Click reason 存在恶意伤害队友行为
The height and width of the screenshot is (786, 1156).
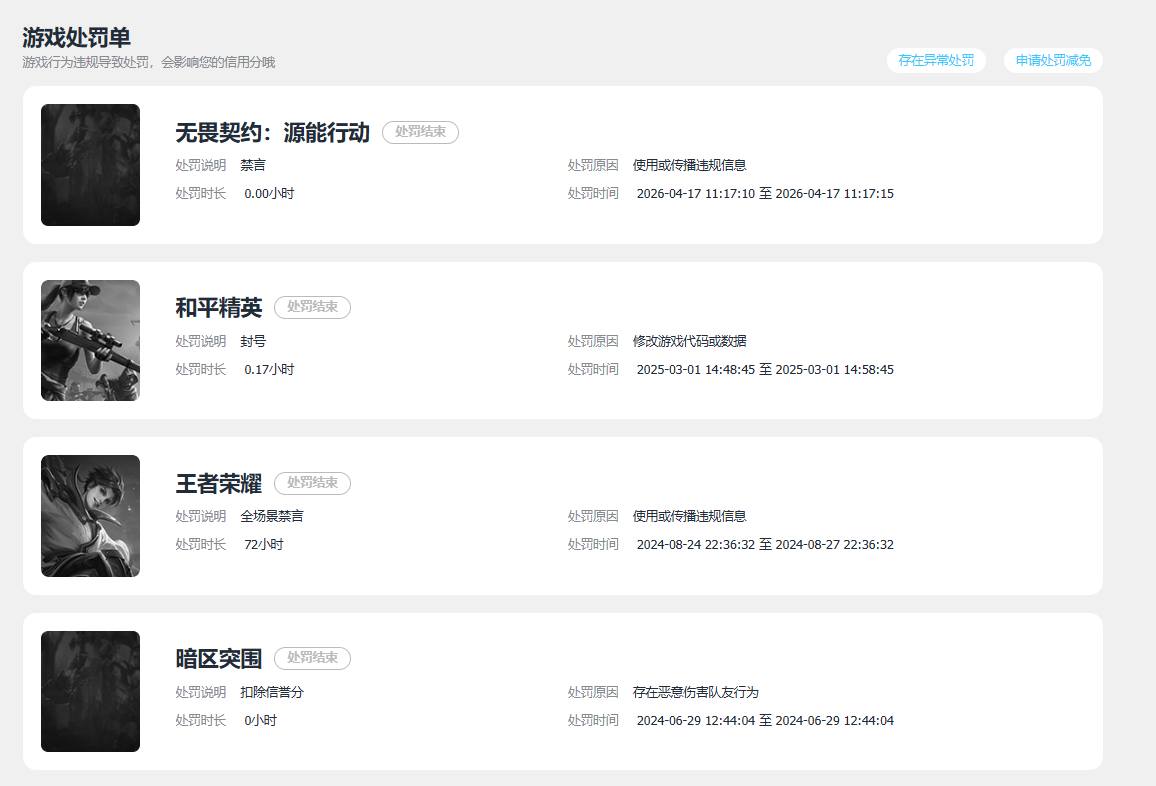(696, 692)
